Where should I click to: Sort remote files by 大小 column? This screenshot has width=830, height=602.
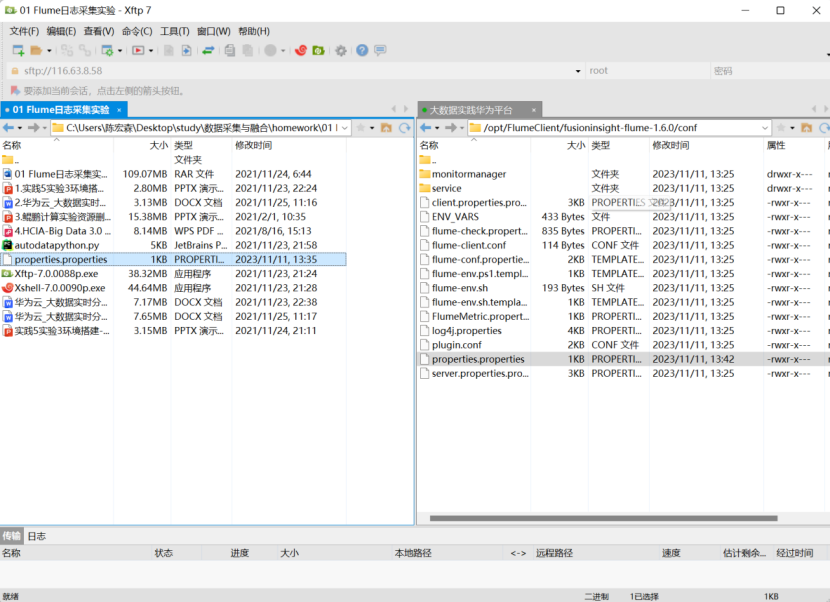(559, 145)
